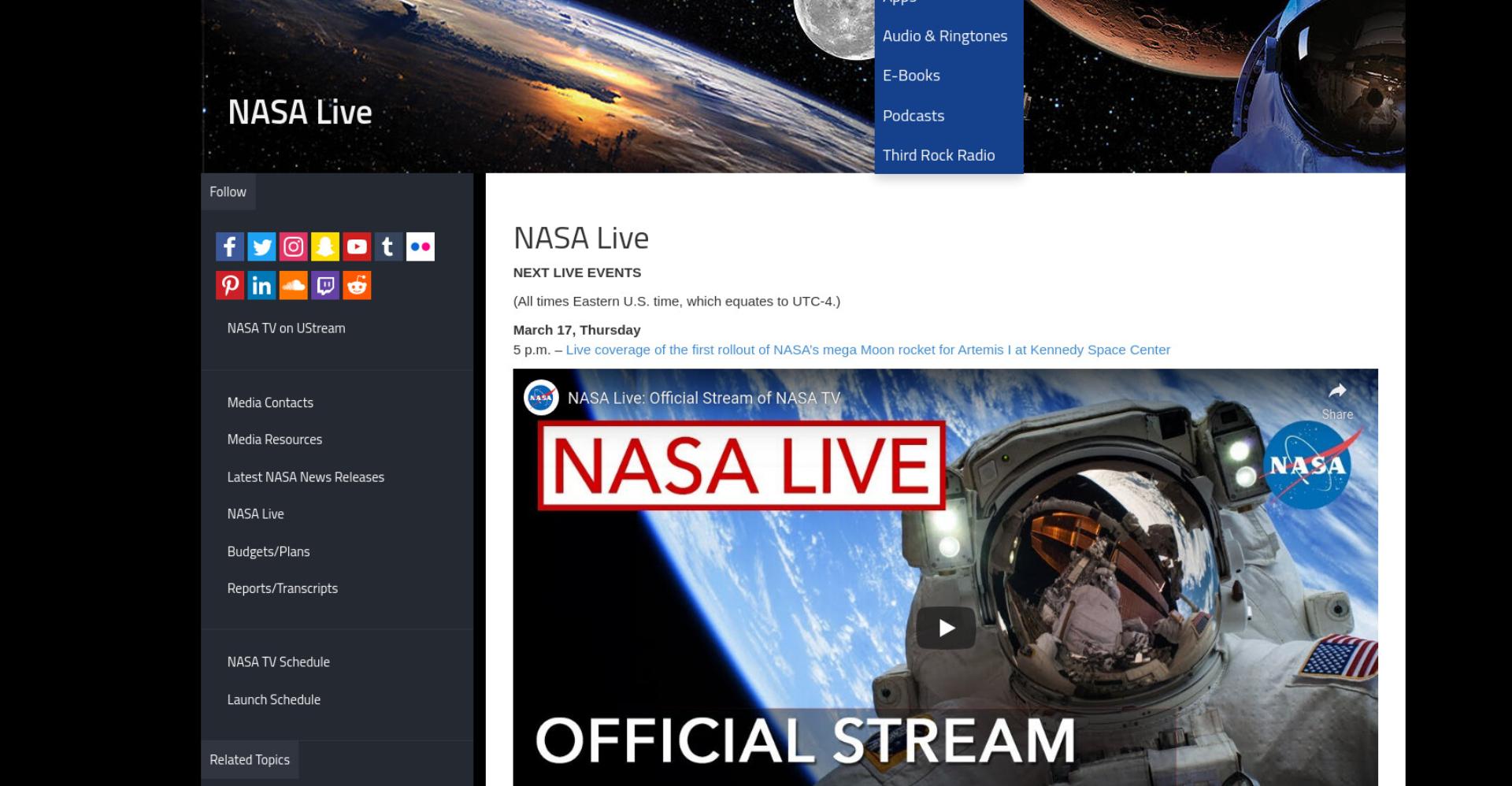Click the video title 'NASA Live: Official Stream of NASA TV'

point(703,398)
